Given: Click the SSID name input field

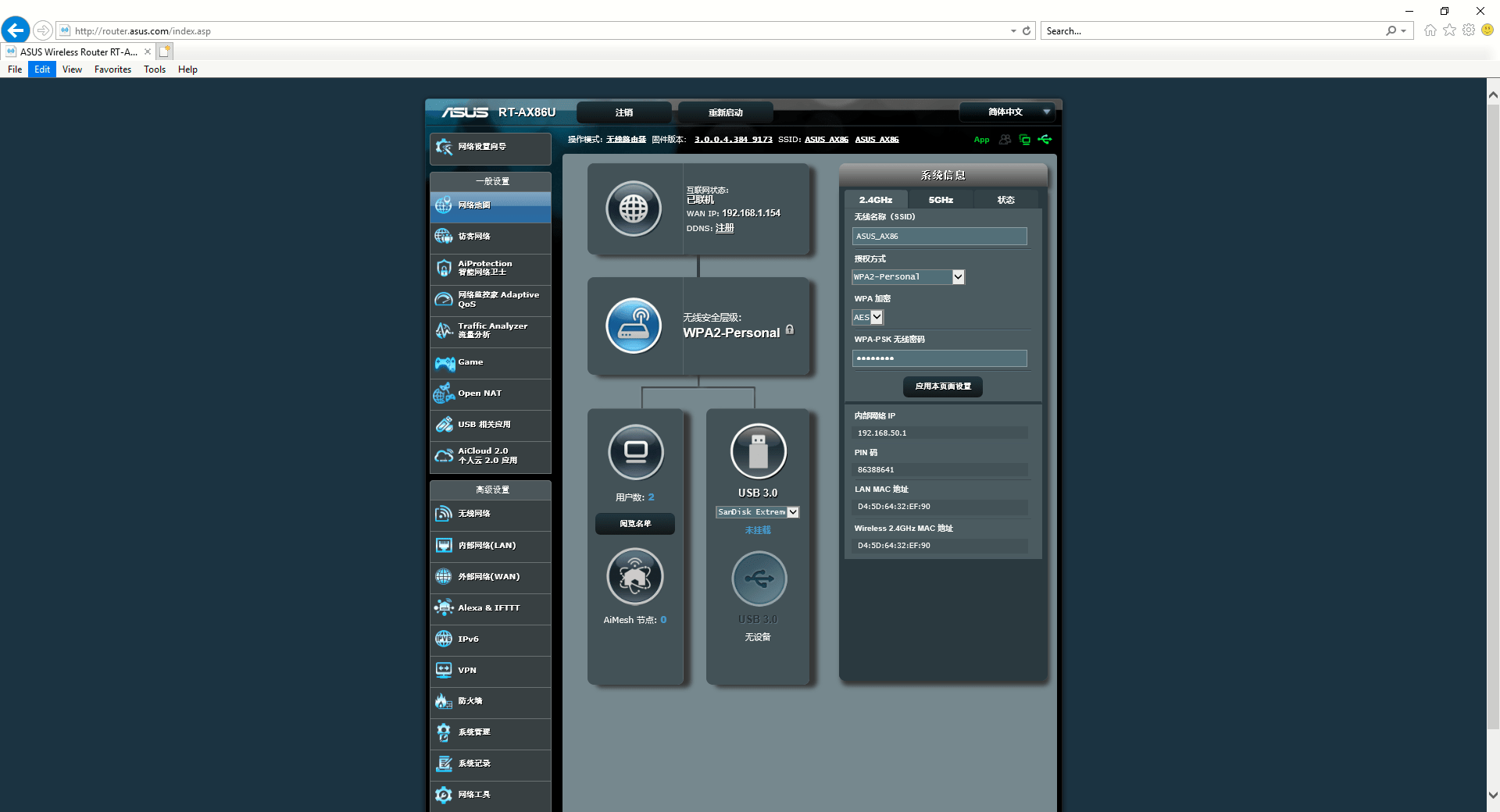Looking at the screenshot, I should 939,237.
